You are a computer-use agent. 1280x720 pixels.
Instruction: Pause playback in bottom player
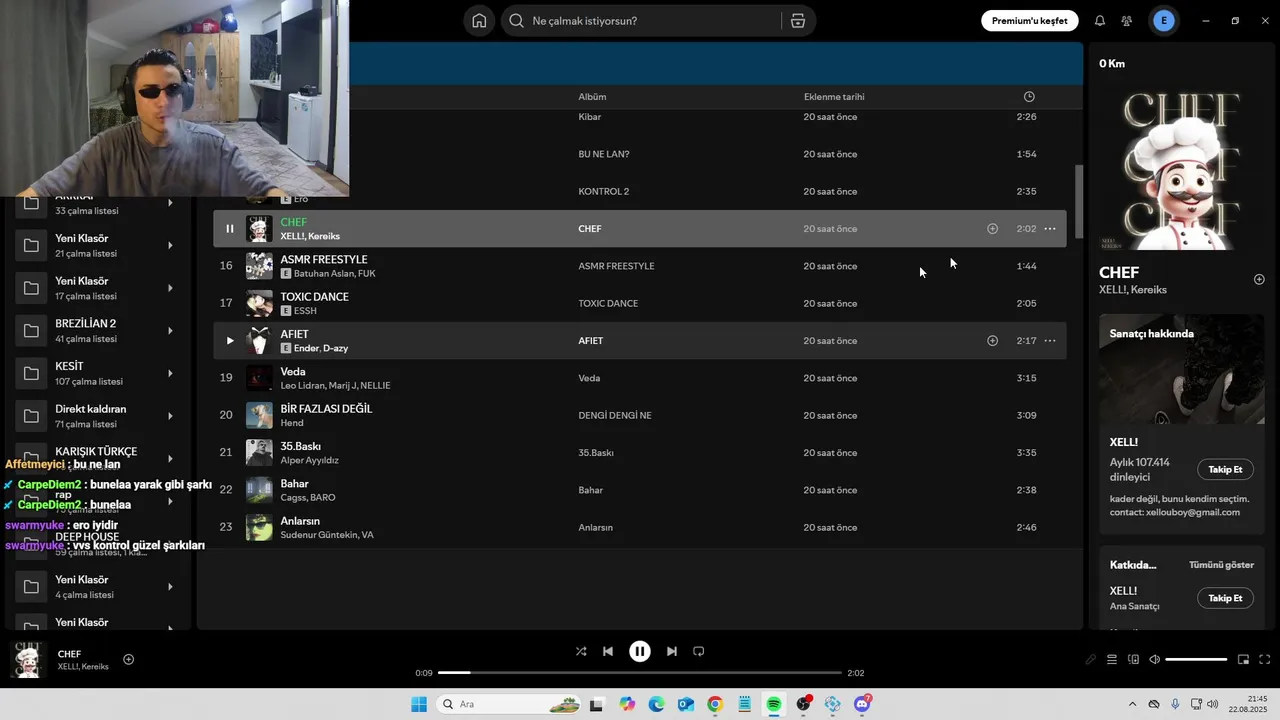pos(640,652)
